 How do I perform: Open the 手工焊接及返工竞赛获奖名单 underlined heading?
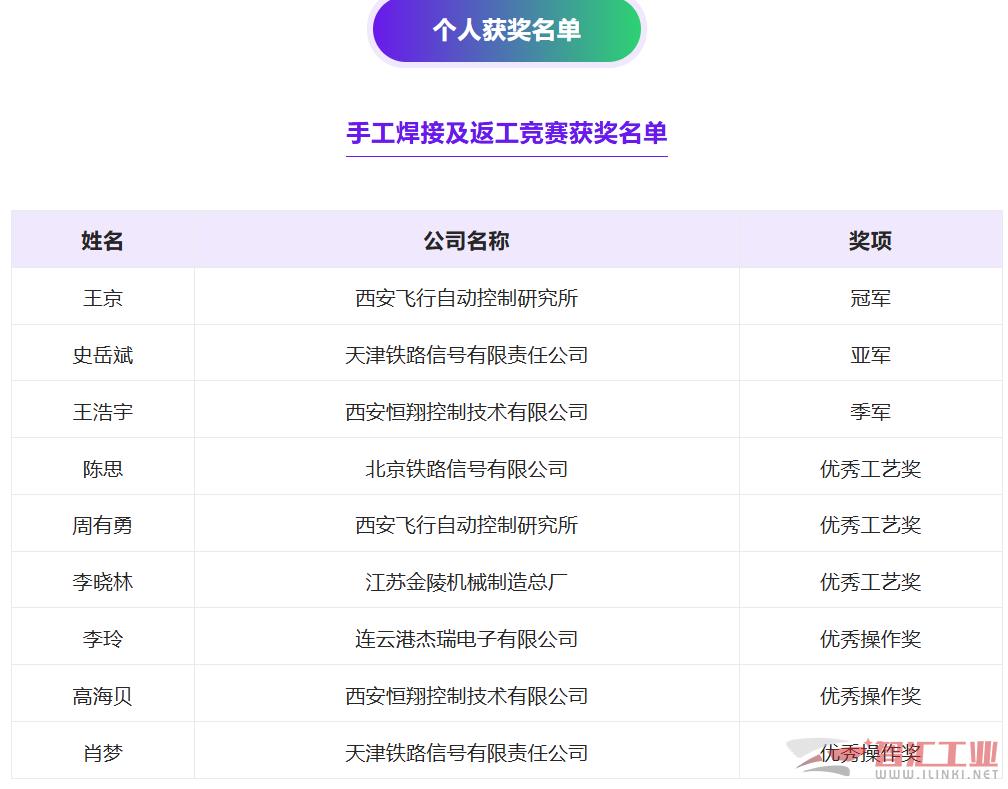coord(506,133)
